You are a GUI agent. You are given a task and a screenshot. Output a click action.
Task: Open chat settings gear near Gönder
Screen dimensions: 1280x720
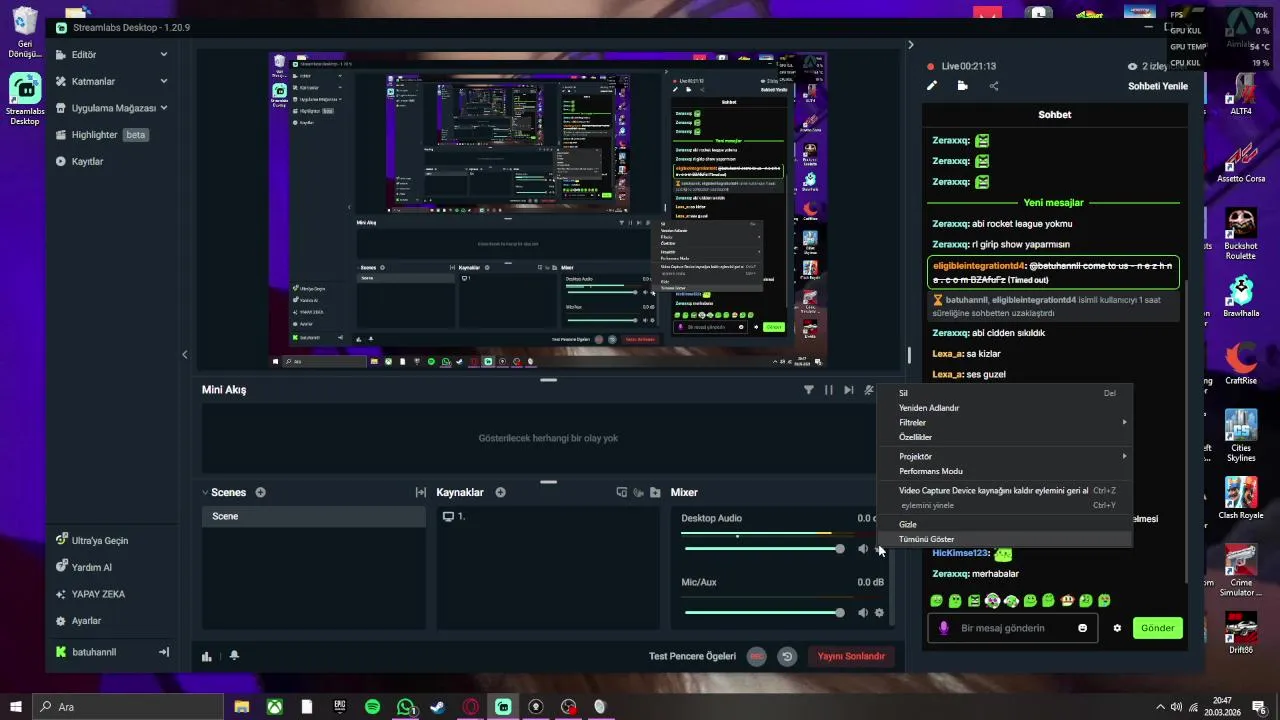(1117, 628)
